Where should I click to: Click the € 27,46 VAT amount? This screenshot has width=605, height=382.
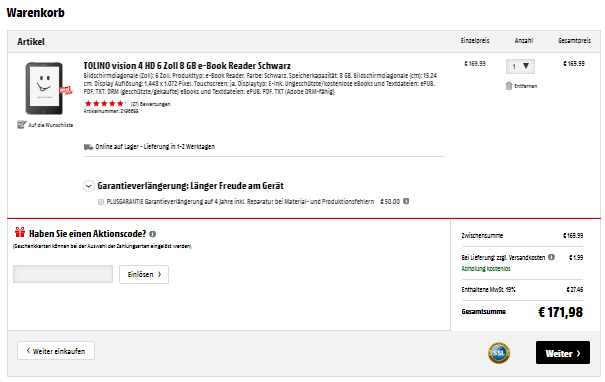[x=575, y=289]
